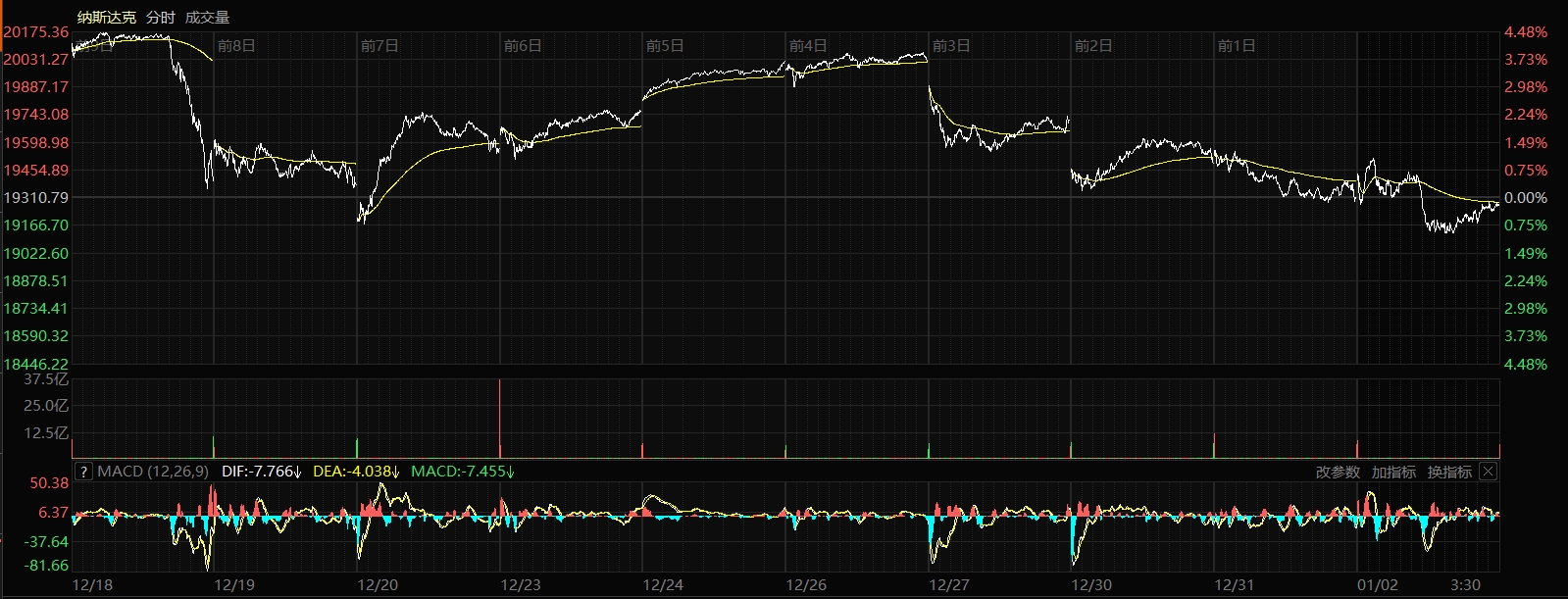Select the 前5日 day marker
Screen dimensions: 1568x599
coord(665,46)
